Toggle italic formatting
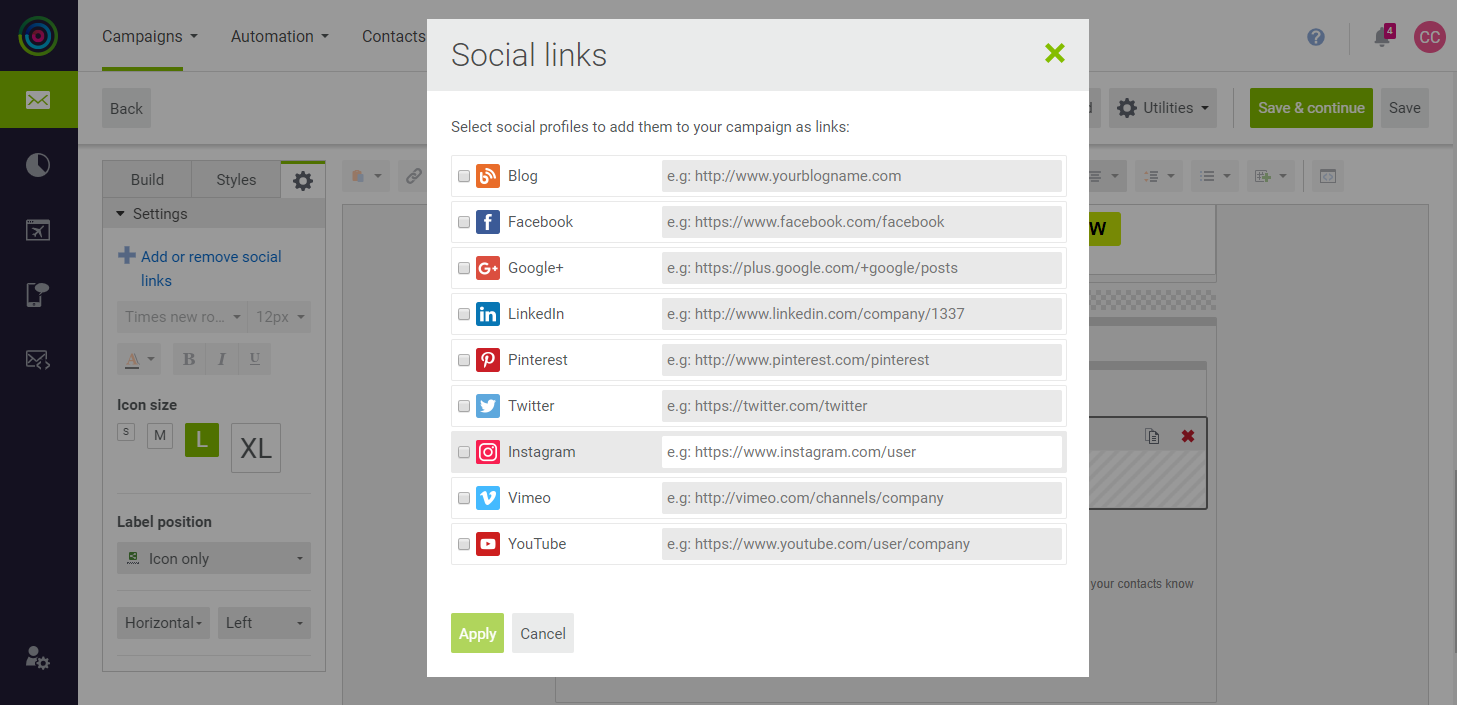The height and width of the screenshot is (705, 1457). [x=222, y=359]
